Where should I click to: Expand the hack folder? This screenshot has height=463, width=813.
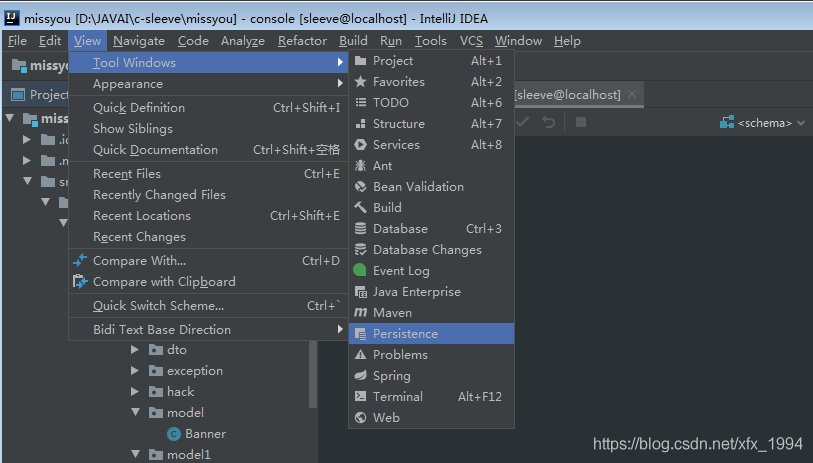click(x=135, y=391)
